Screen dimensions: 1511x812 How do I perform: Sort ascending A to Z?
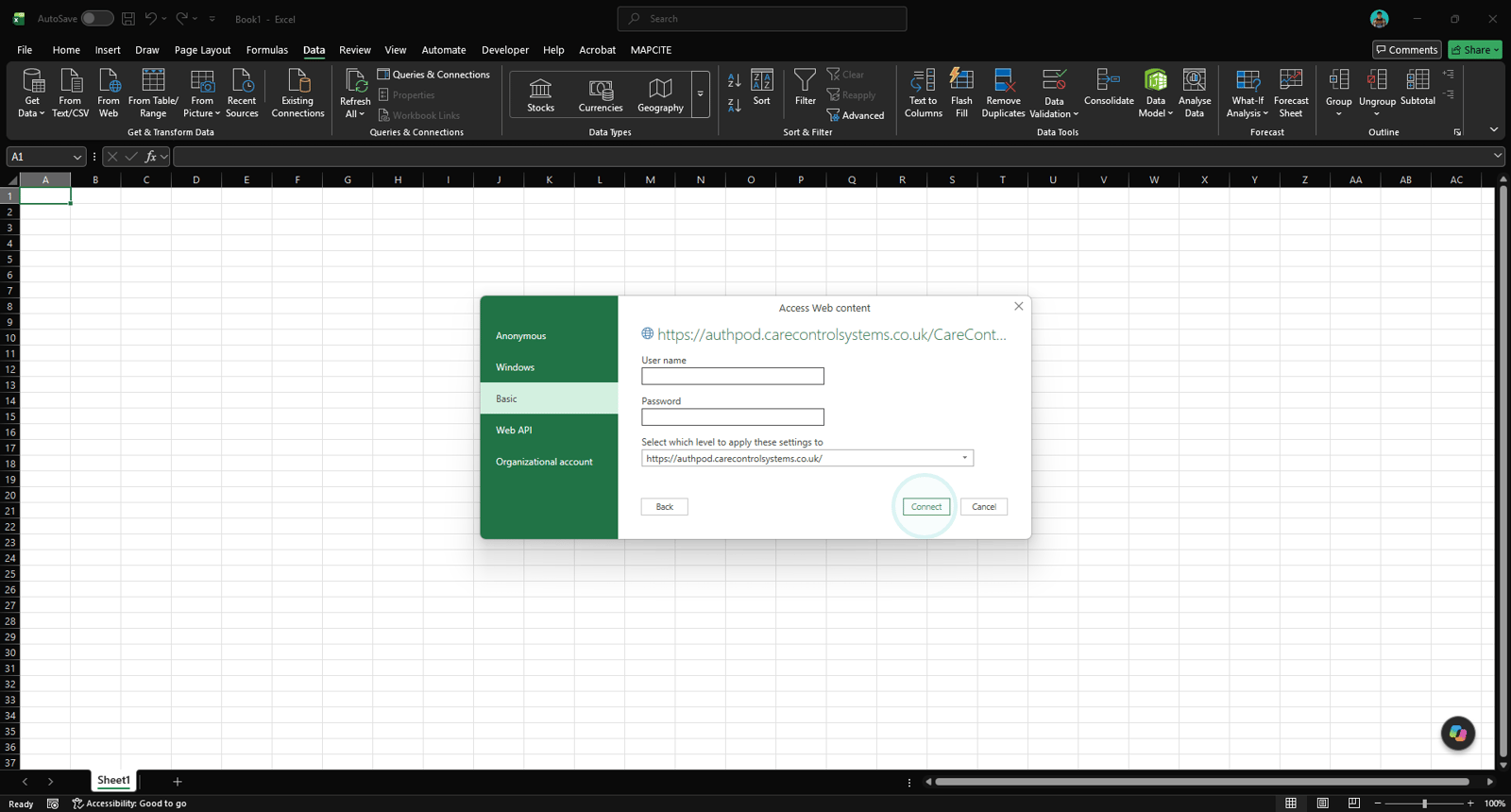point(734,81)
